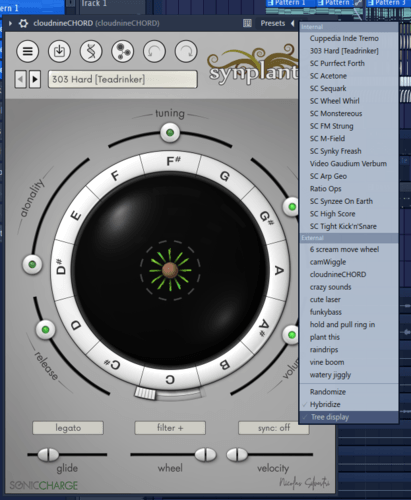Select preset SC Acetone

pyautogui.click(x=349, y=76)
